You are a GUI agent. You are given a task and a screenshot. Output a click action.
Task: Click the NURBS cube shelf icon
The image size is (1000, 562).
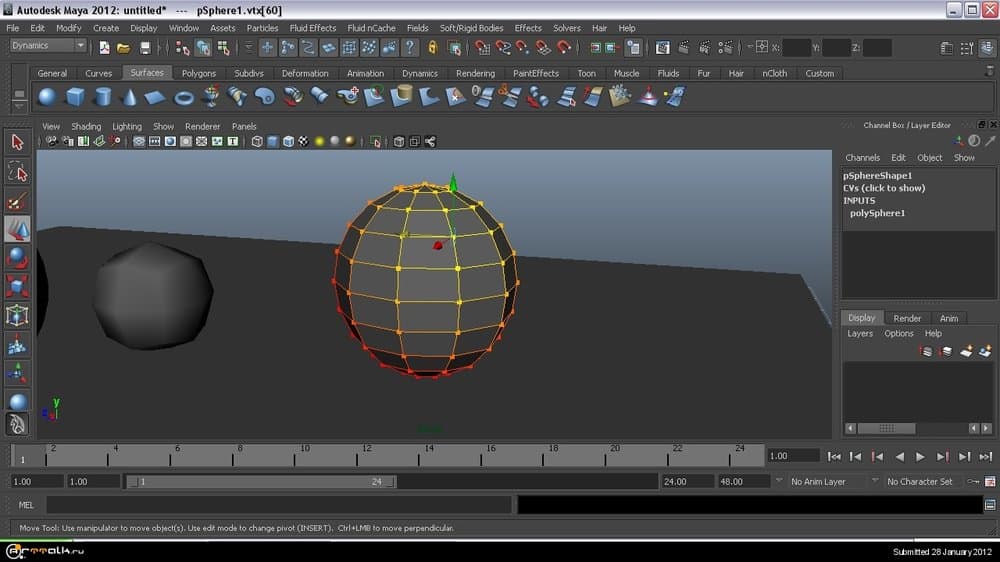coord(75,97)
